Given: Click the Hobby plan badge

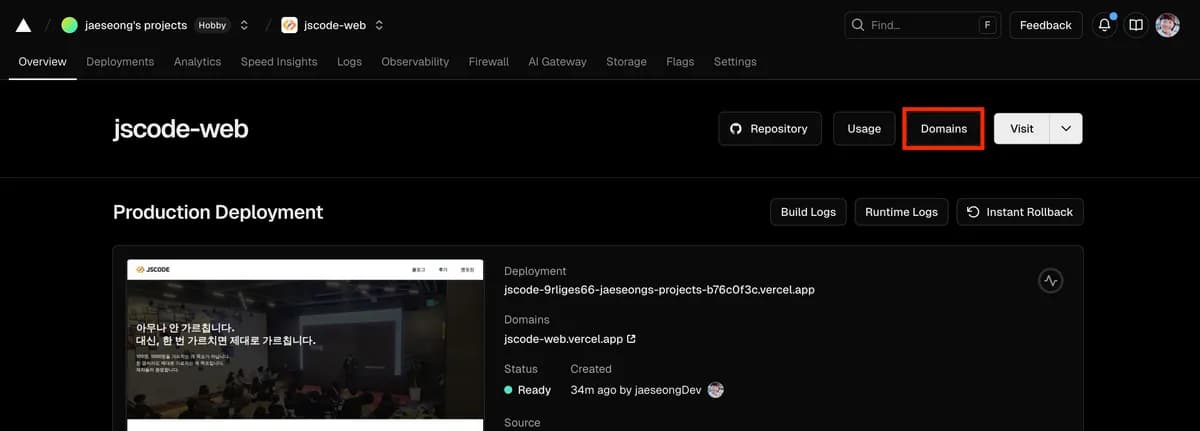Looking at the screenshot, I should [x=212, y=25].
